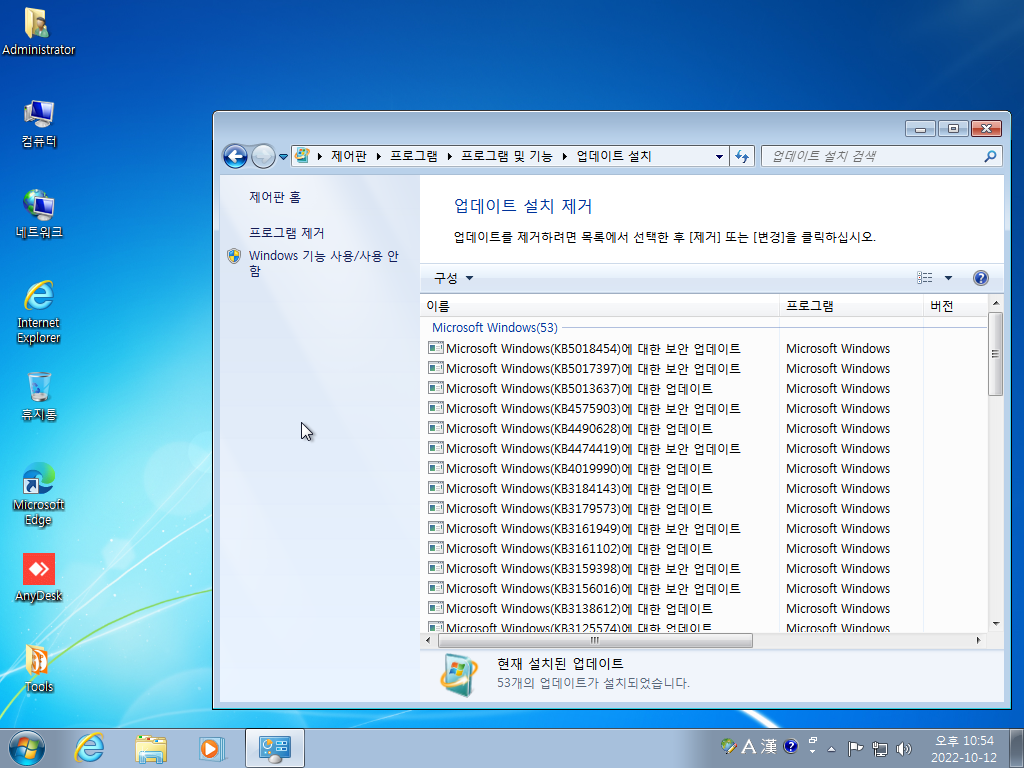Click the icon of KB4490628 update
The image size is (1024, 768).
[x=436, y=428]
